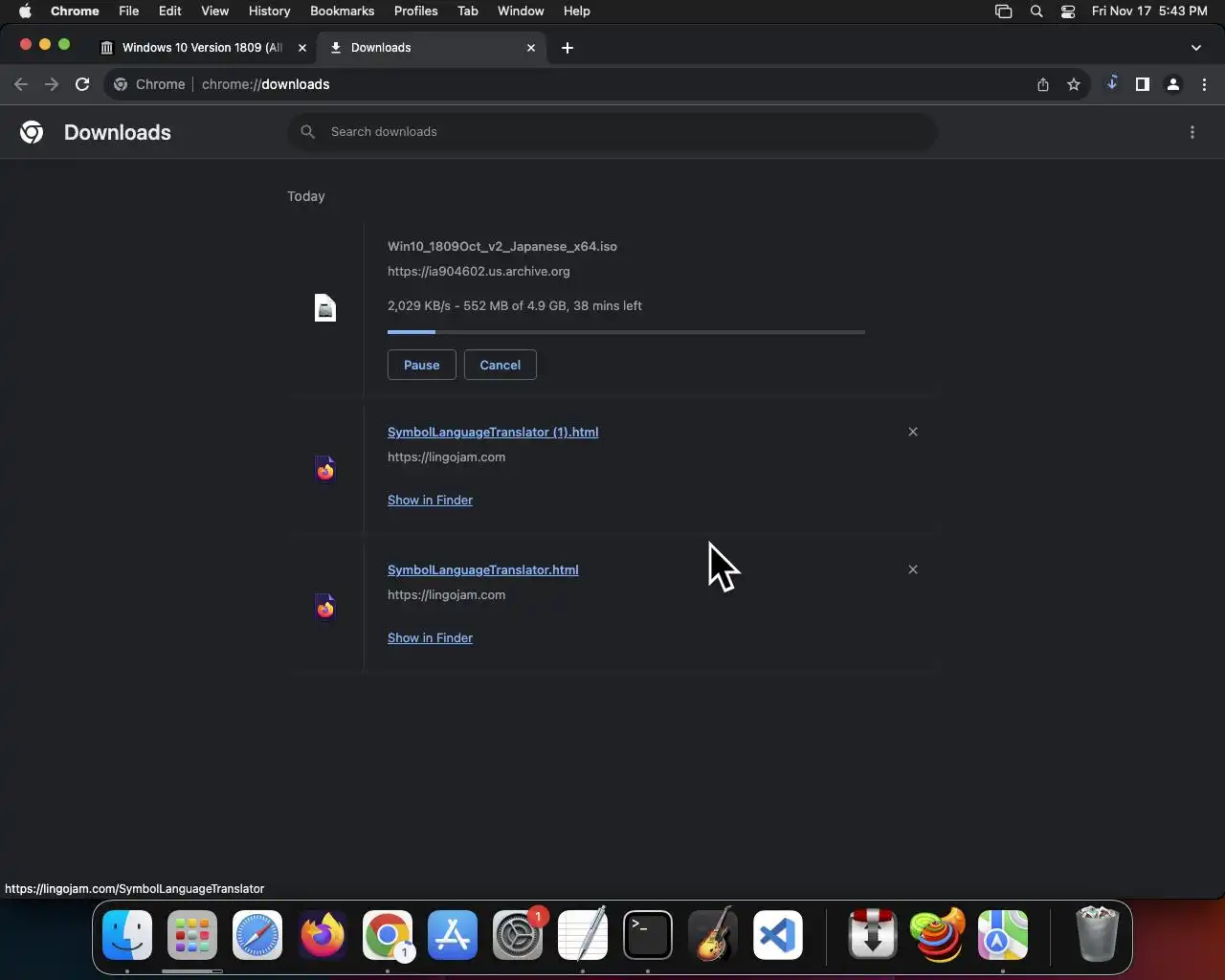
Task: Switch to Windows 10 Version 1809 tab
Action: tap(203, 48)
